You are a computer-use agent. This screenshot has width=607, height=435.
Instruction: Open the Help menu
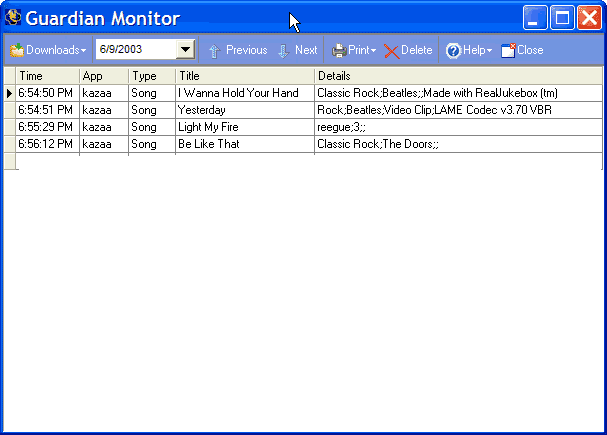tap(469, 50)
